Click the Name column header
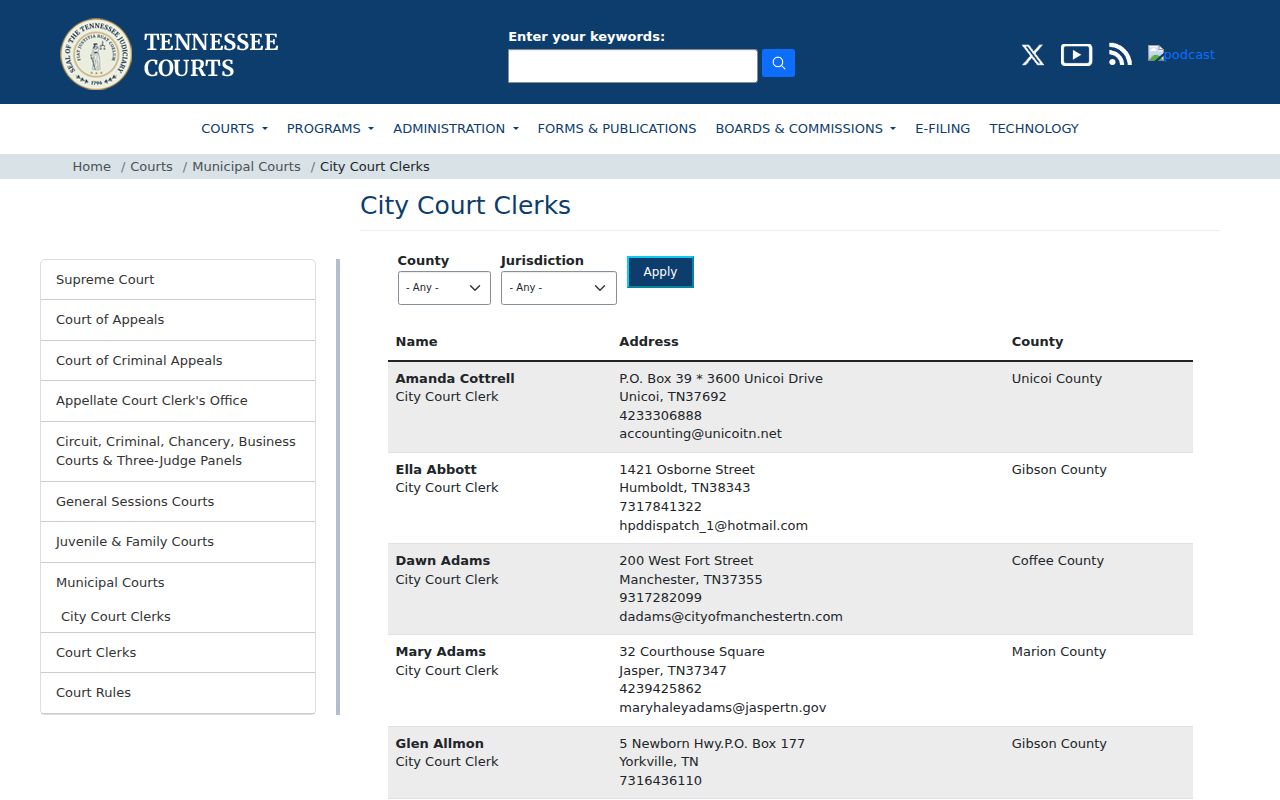Viewport: 1280px width, 800px height. (x=416, y=342)
